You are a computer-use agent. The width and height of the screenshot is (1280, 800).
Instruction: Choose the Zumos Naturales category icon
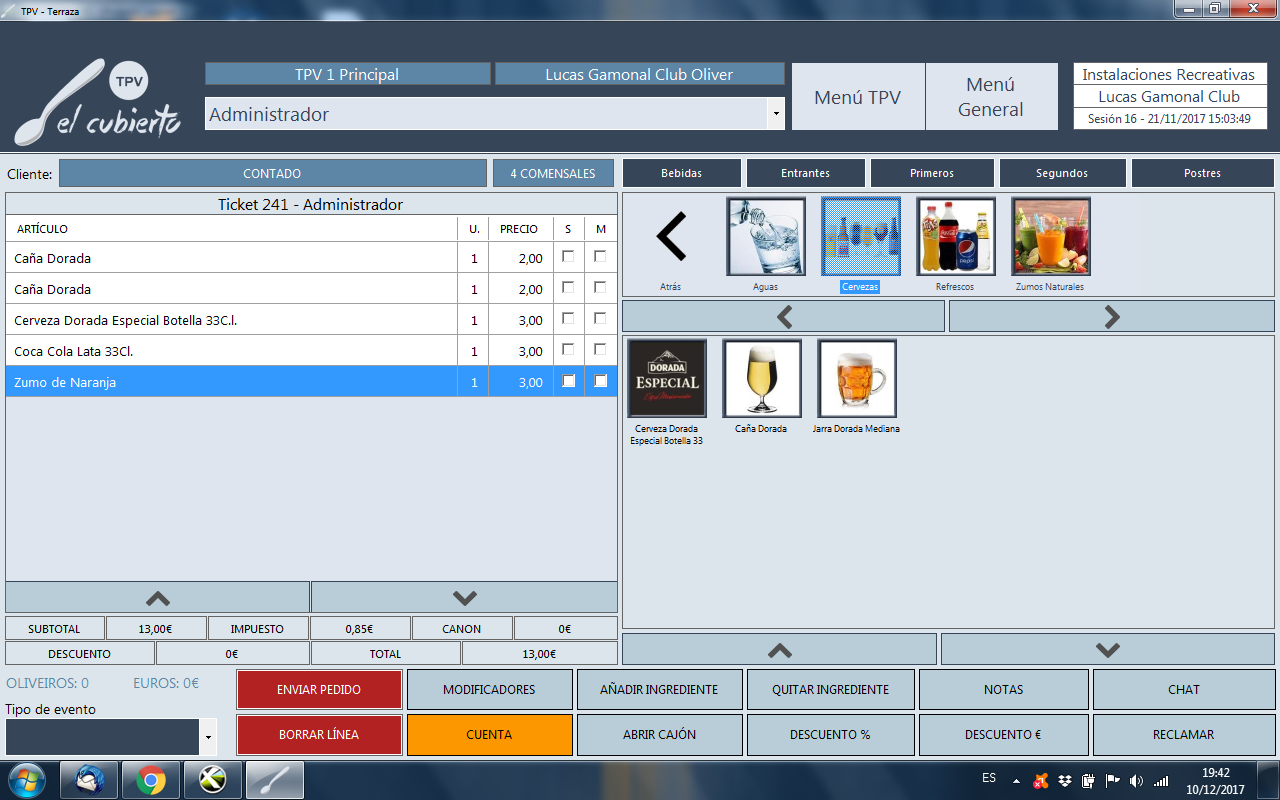pyautogui.click(x=1050, y=237)
